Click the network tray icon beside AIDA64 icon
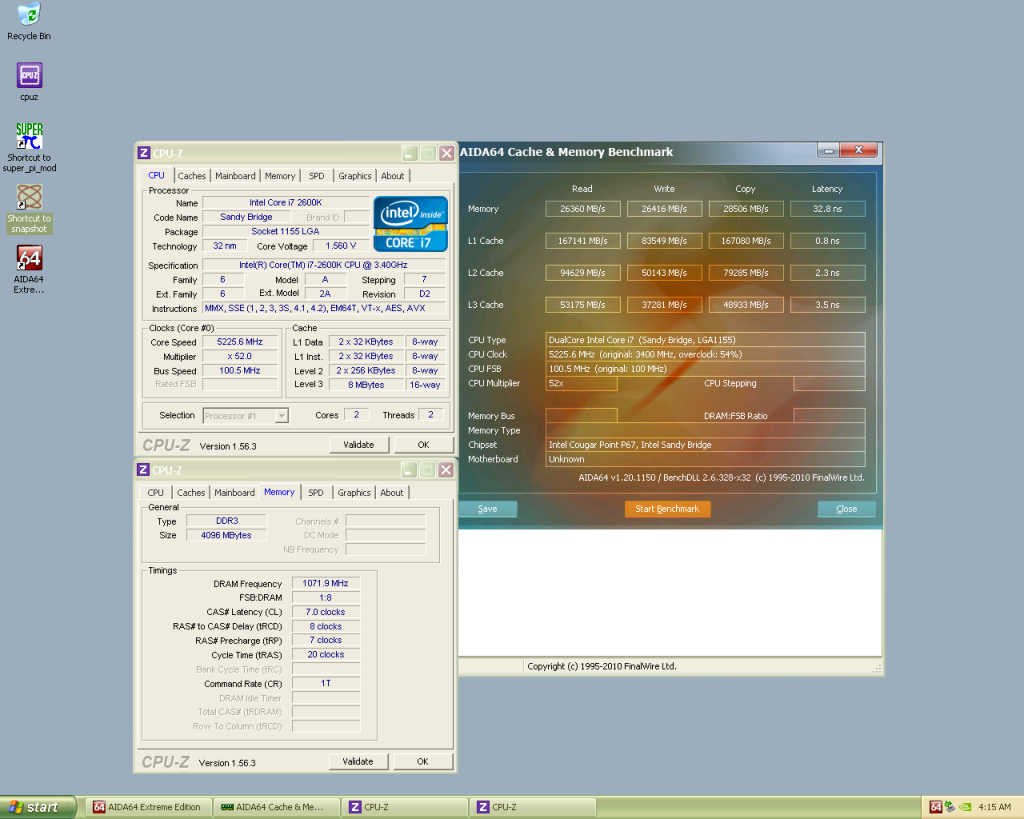The width and height of the screenshot is (1024, 819). click(950, 807)
